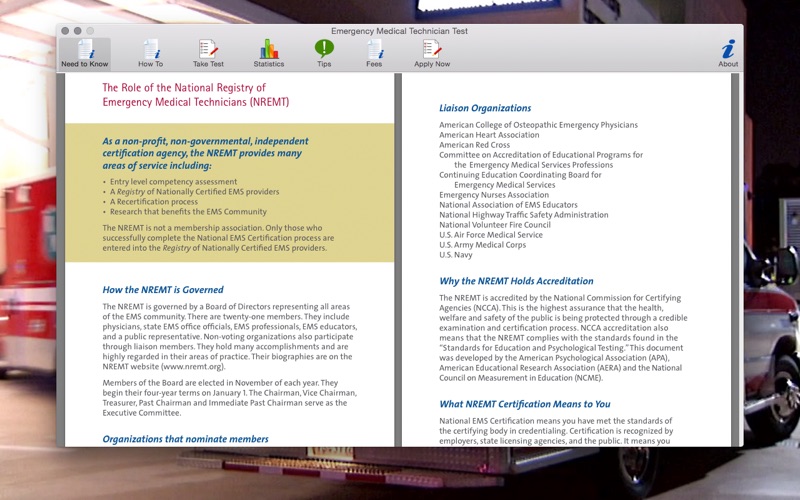
Task: Minimize the window with the yellow button
Action: pos(78,31)
